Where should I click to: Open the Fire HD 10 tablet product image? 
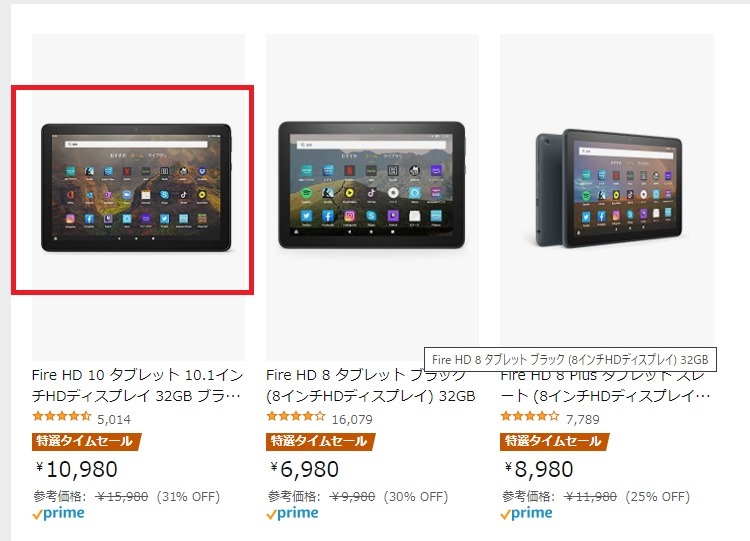136,188
